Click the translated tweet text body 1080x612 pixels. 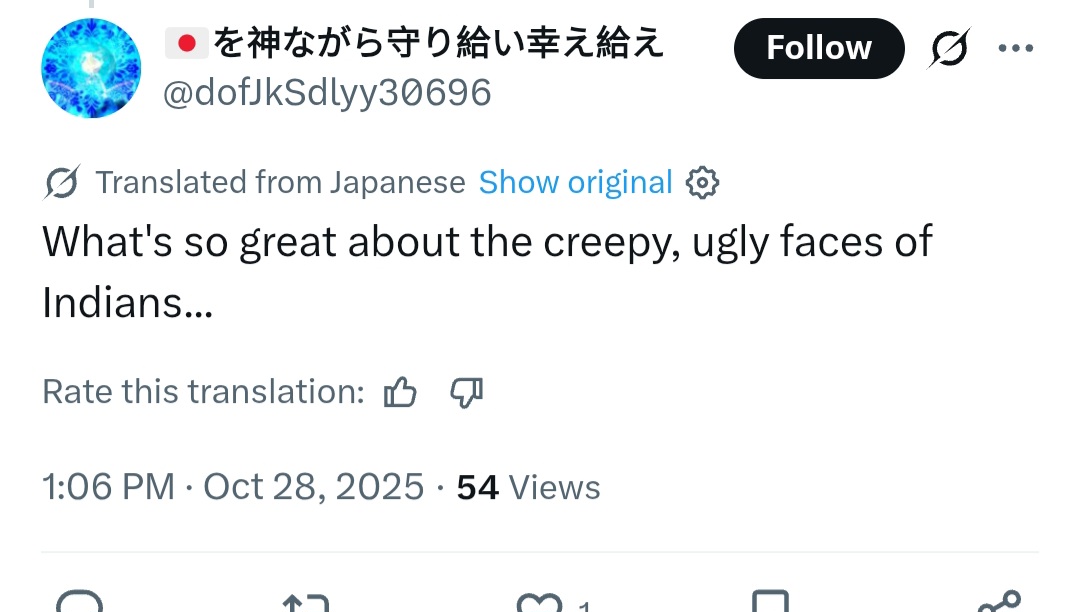[486, 272]
